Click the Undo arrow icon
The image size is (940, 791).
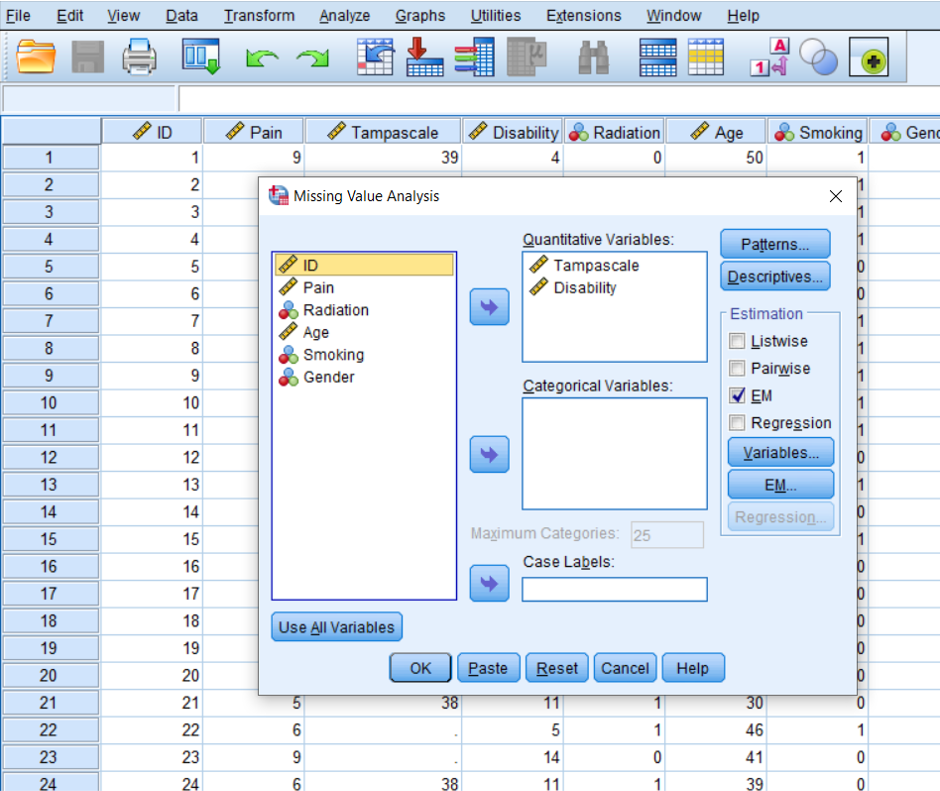(261, 60)
